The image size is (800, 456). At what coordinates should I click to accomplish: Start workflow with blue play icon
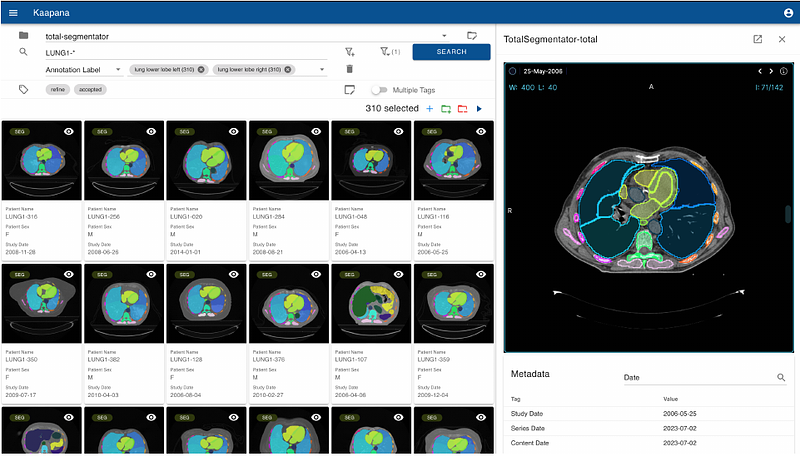(x=479, y=109)
